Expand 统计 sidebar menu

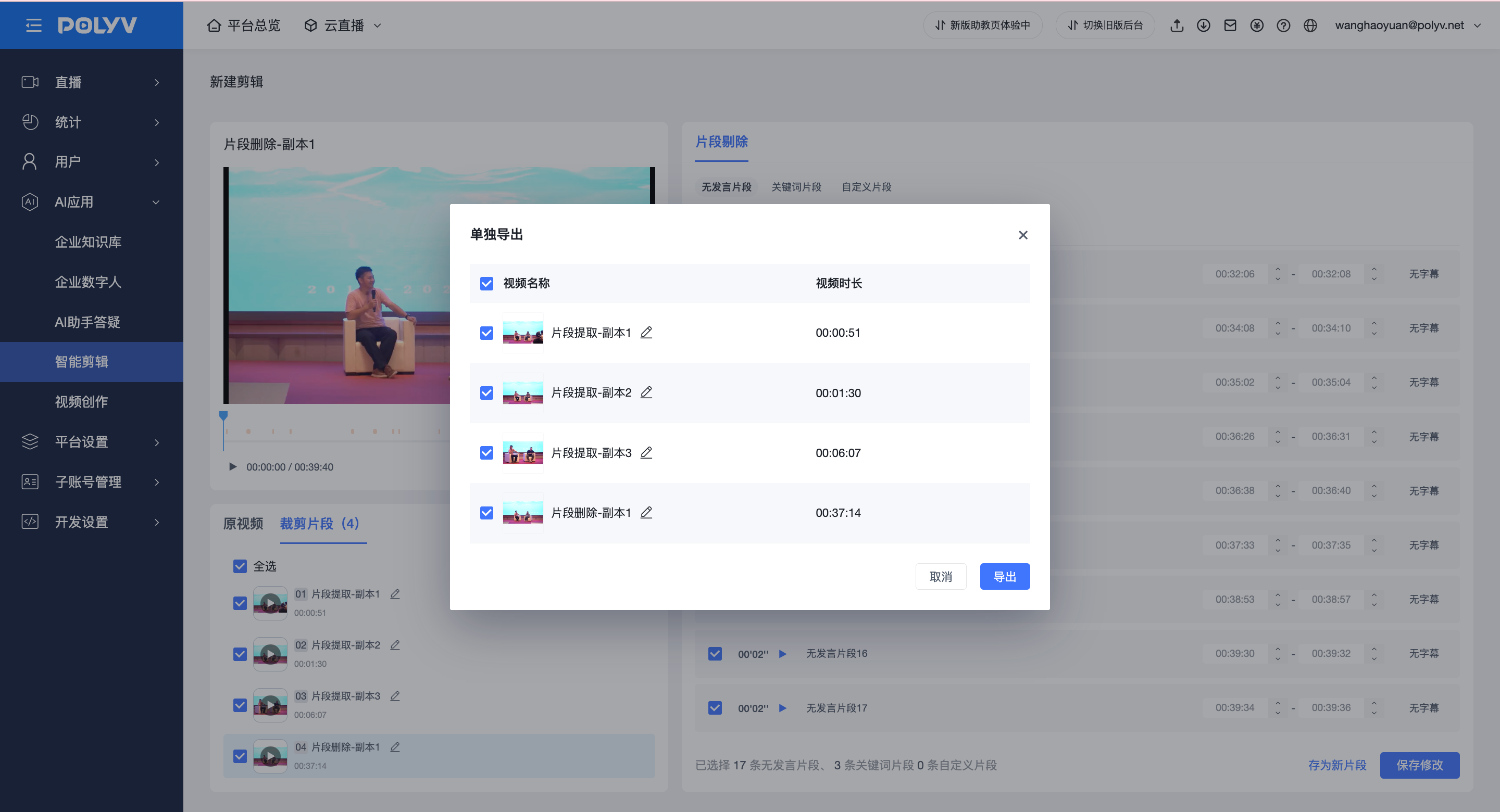pos(92,122)
